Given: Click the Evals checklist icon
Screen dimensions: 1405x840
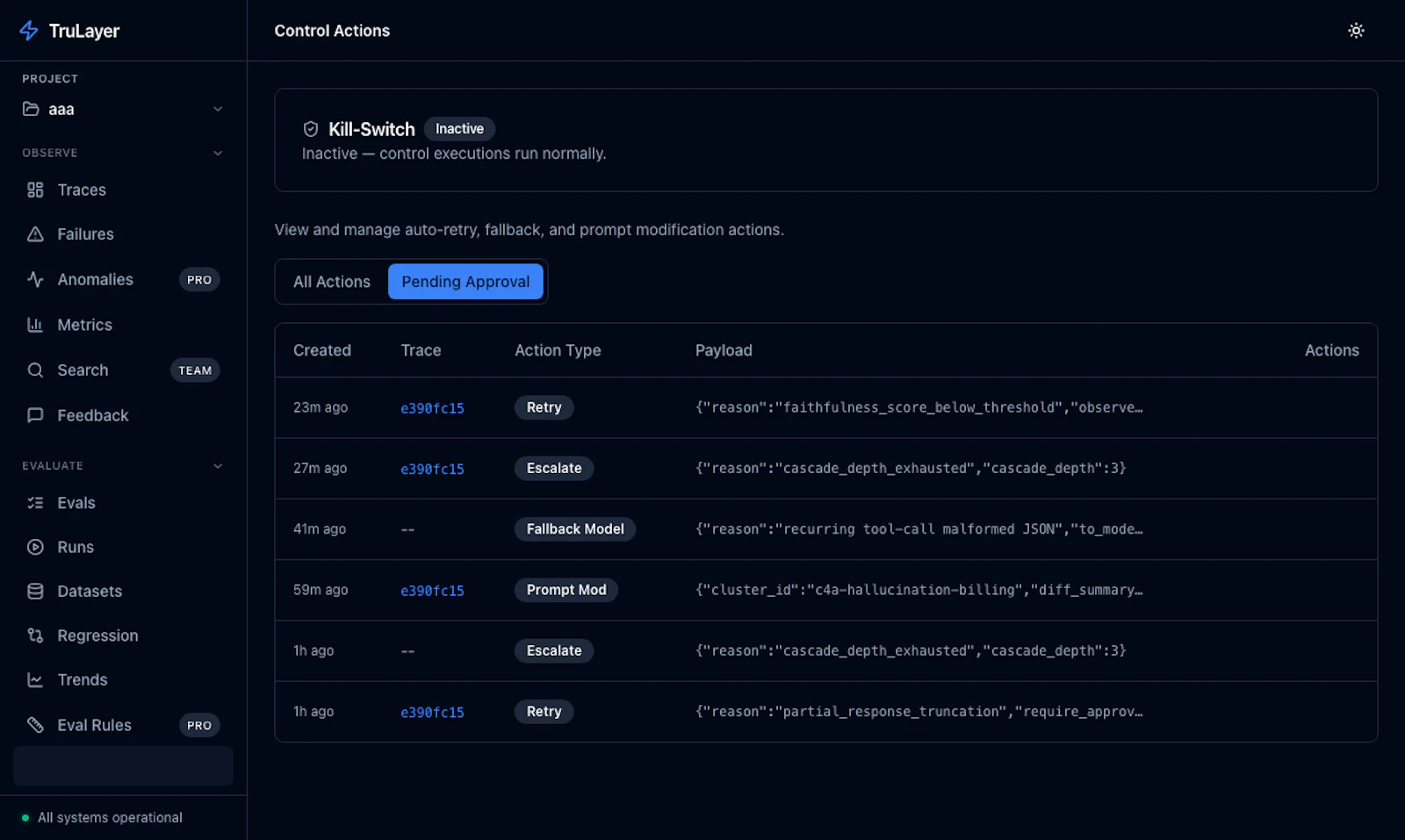Looking at the screenshot, I should click(x=35, y=503).
